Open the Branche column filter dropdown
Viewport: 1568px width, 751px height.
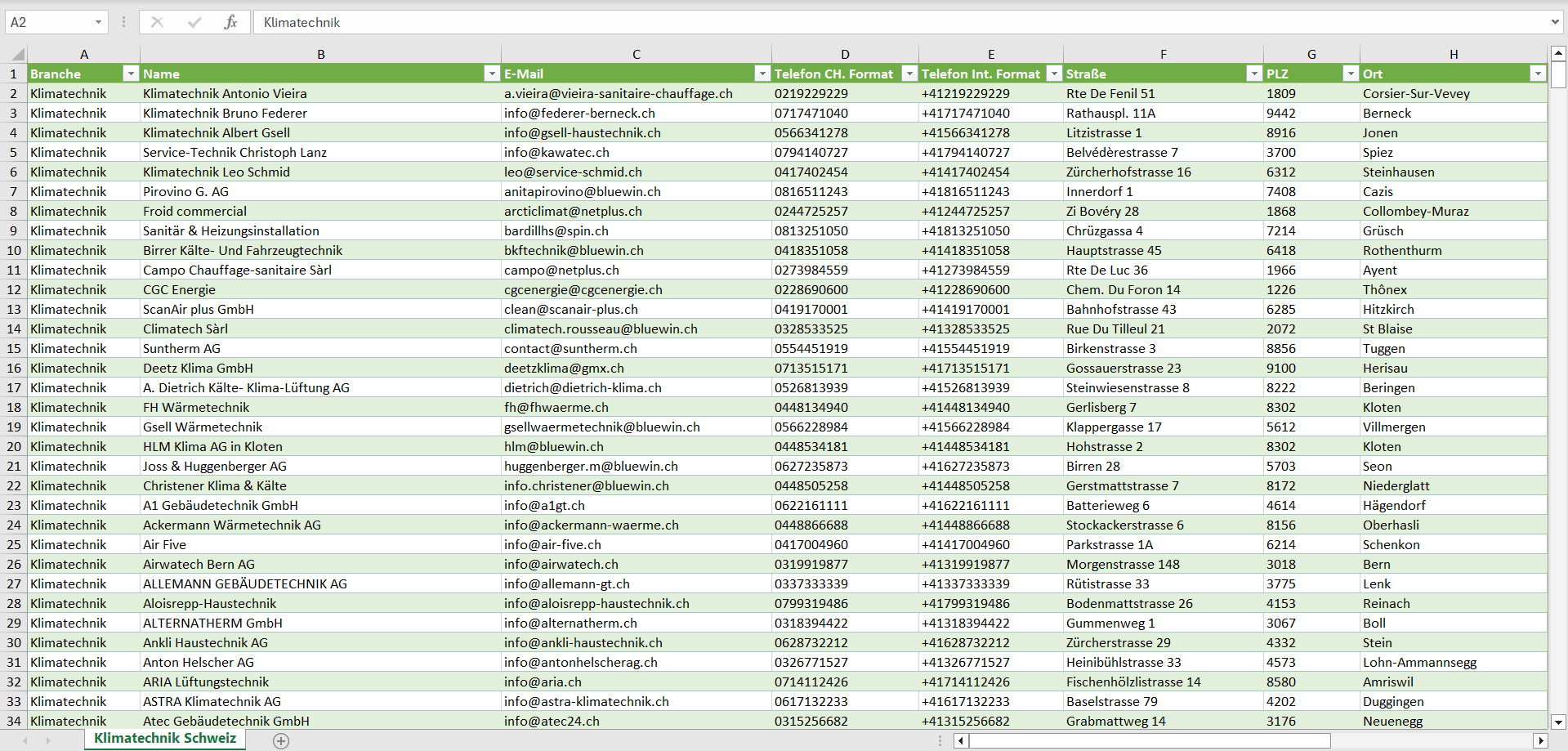[x=131, y=74]
